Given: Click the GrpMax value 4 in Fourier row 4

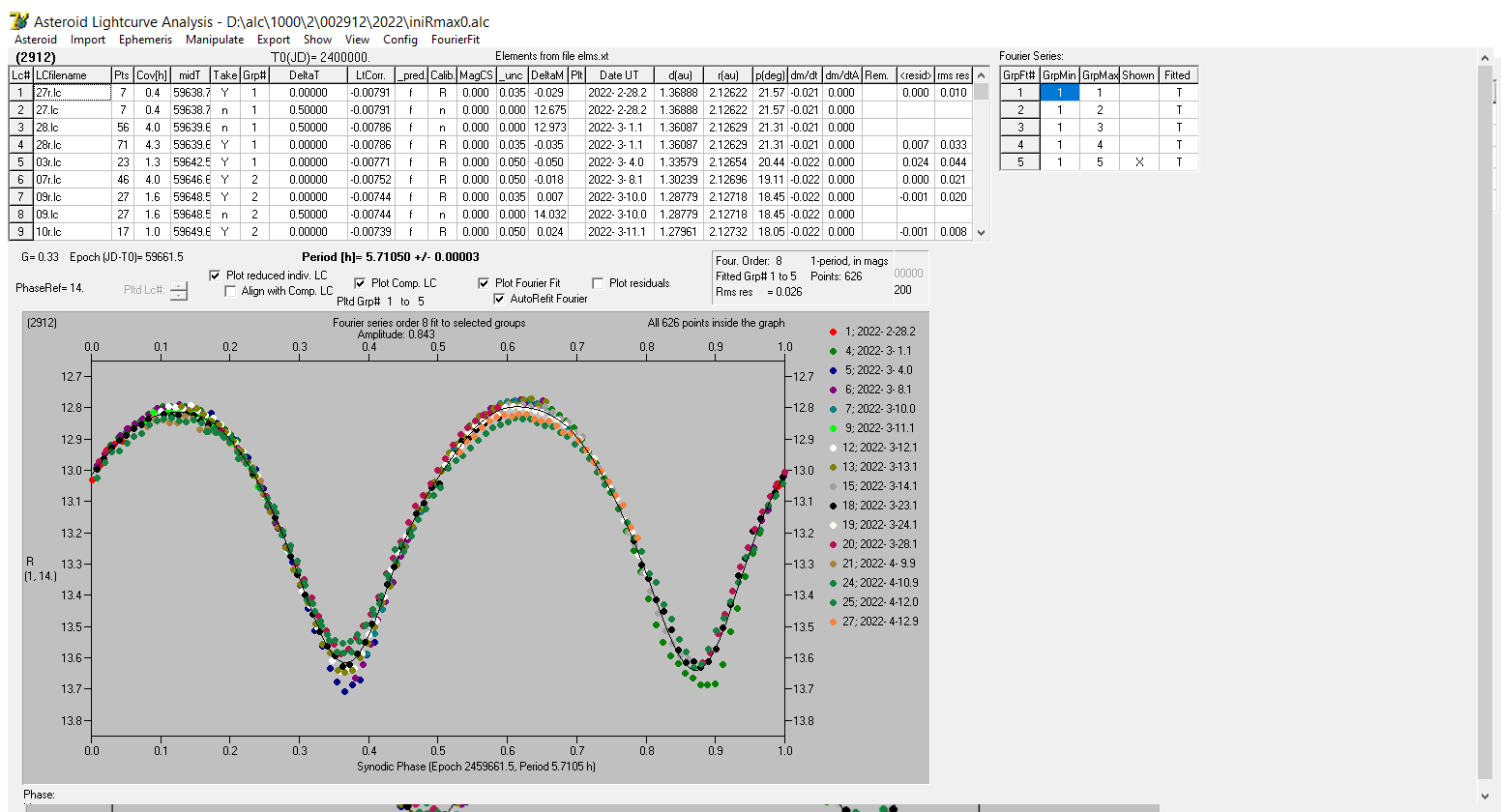Looking at the screenshot, I should click(x=1100, y=145).
